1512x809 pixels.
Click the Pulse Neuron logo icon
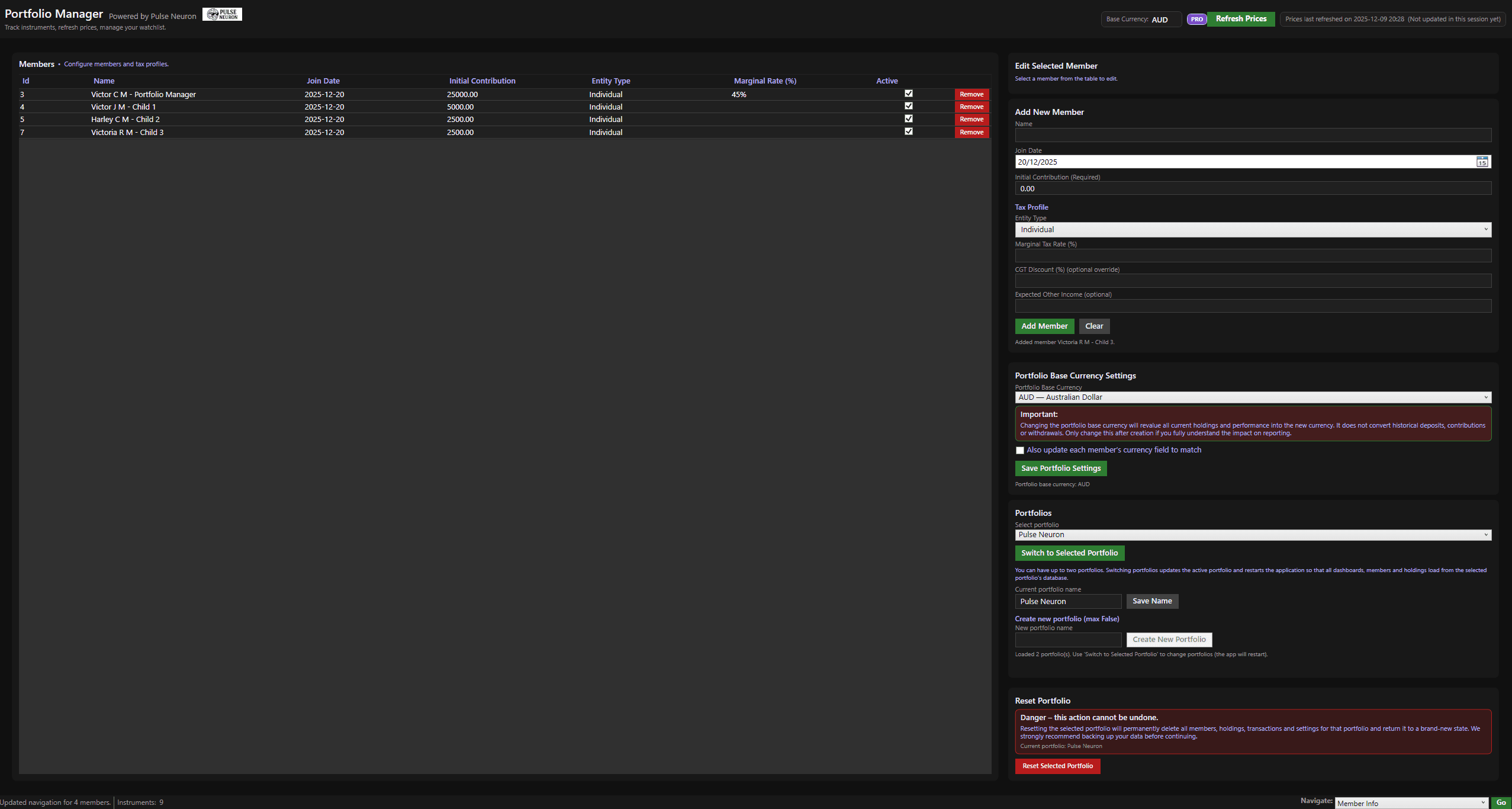pos(222,14)
